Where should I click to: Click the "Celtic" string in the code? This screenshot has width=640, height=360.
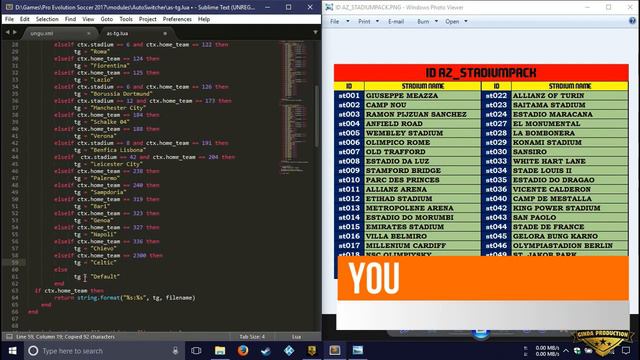(x=104, y=262)
